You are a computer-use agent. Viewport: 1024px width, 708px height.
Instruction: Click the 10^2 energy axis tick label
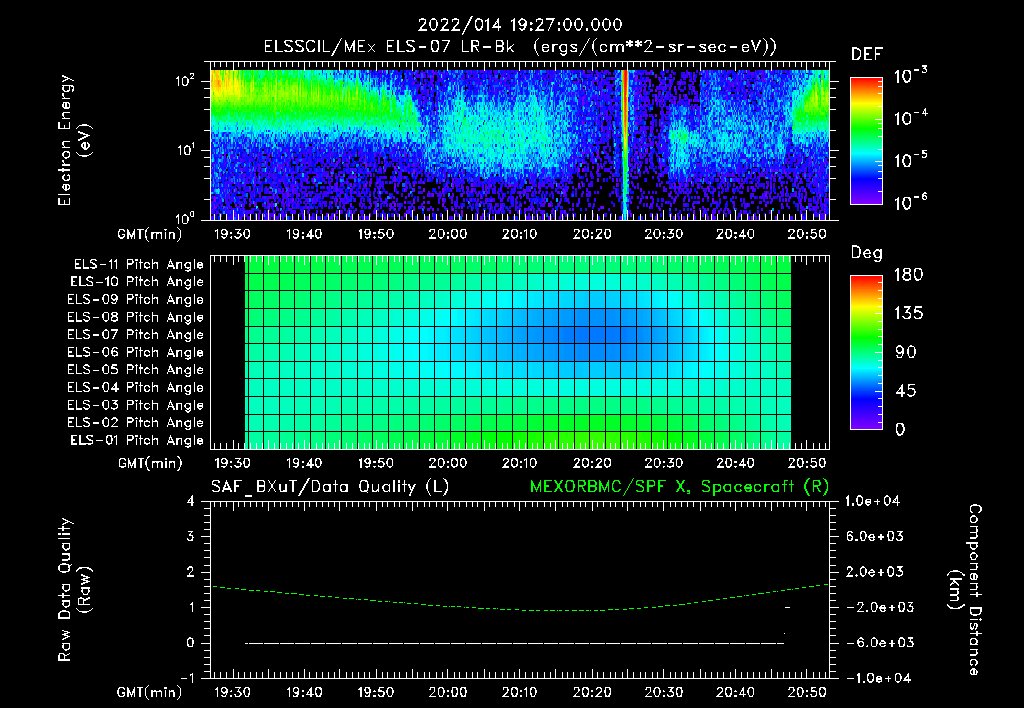pyautogui.click(x=185, y=81)
